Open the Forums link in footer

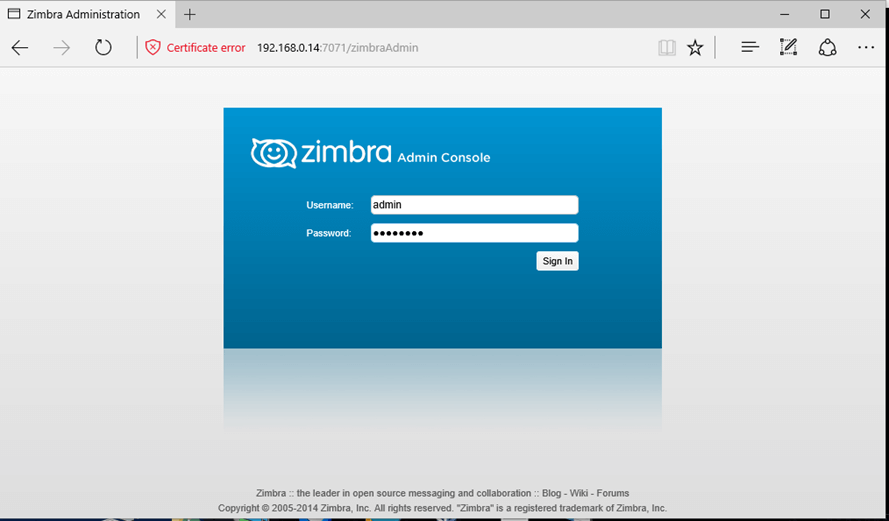613,493
